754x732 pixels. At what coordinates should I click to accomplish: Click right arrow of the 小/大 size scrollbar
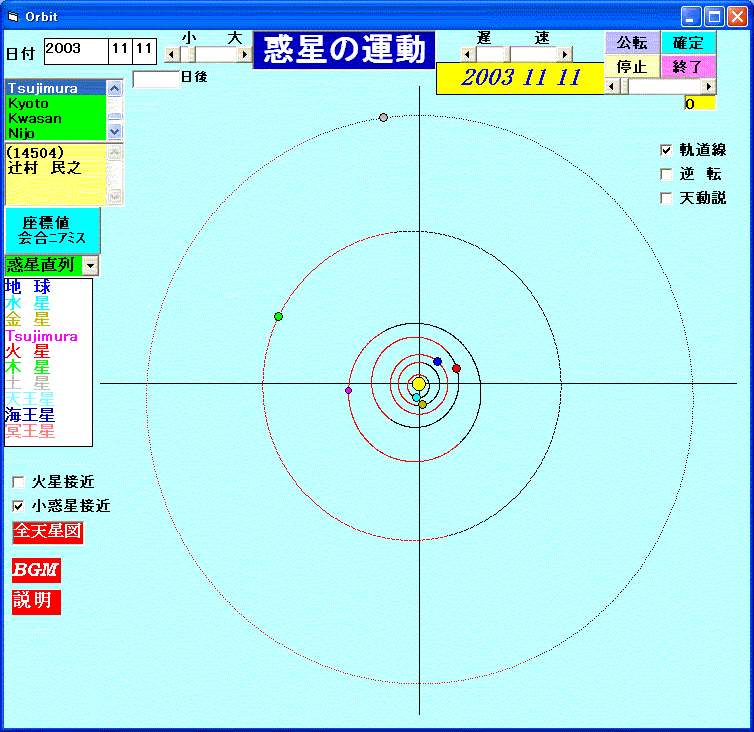coord(245,54)
